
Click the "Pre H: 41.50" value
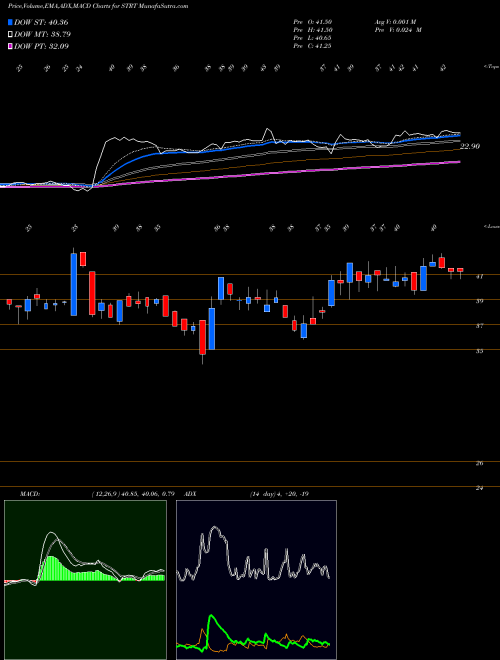click(313, 30)
